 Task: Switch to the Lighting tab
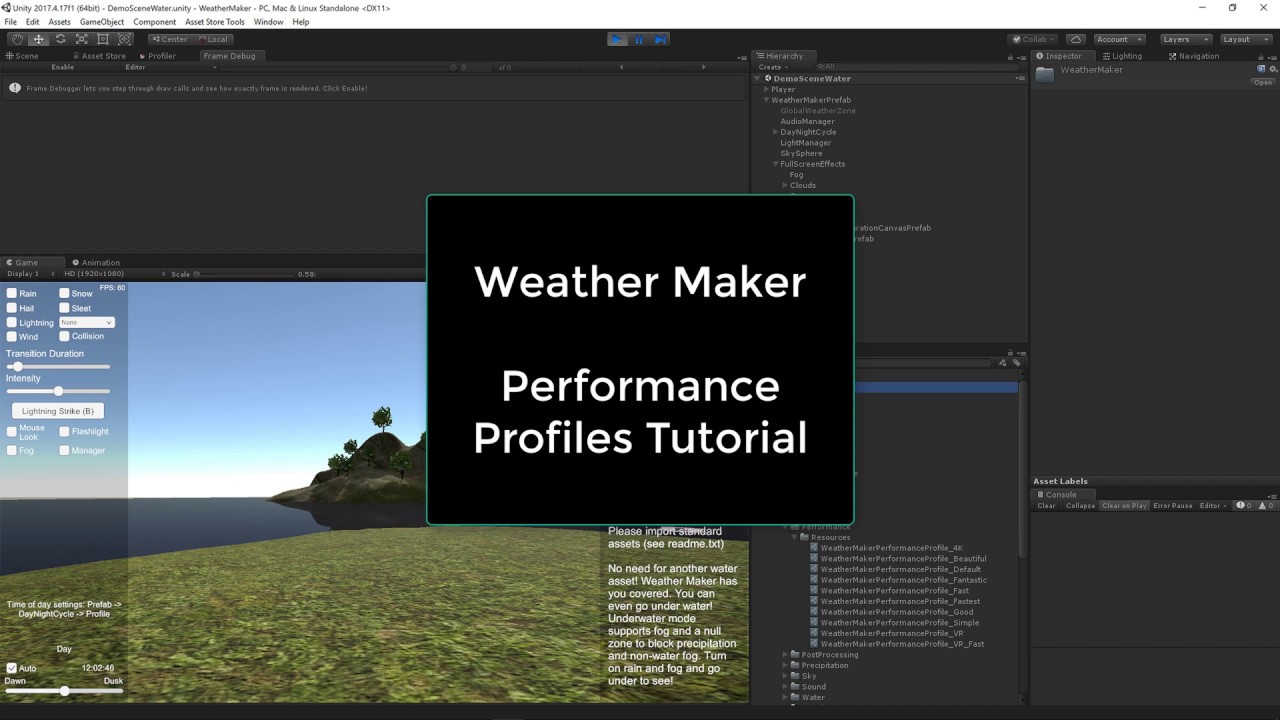(x=1122, y=56)
